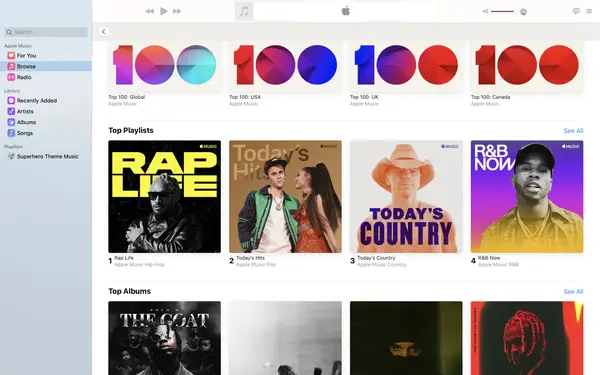Click the rewind previous track button
This screenshot has height=375, width=600.
tap(150, 11)
